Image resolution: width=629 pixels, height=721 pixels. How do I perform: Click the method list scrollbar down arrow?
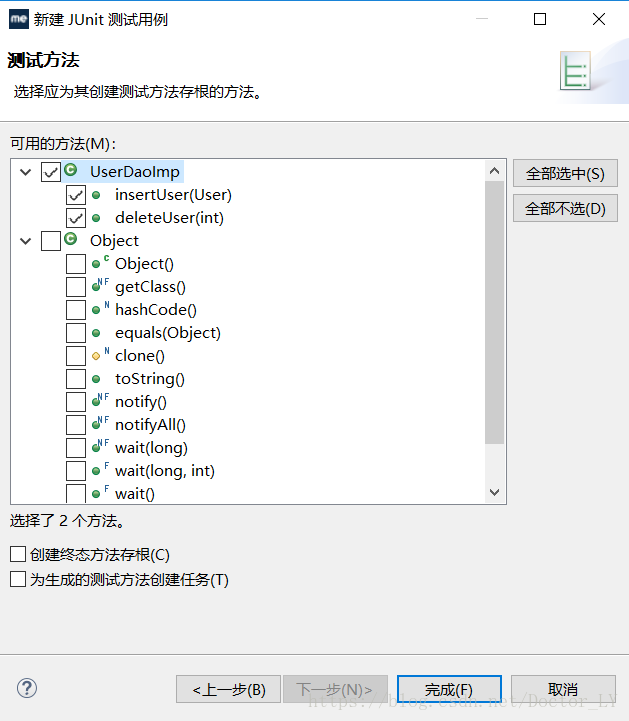(x=495, y=492)
